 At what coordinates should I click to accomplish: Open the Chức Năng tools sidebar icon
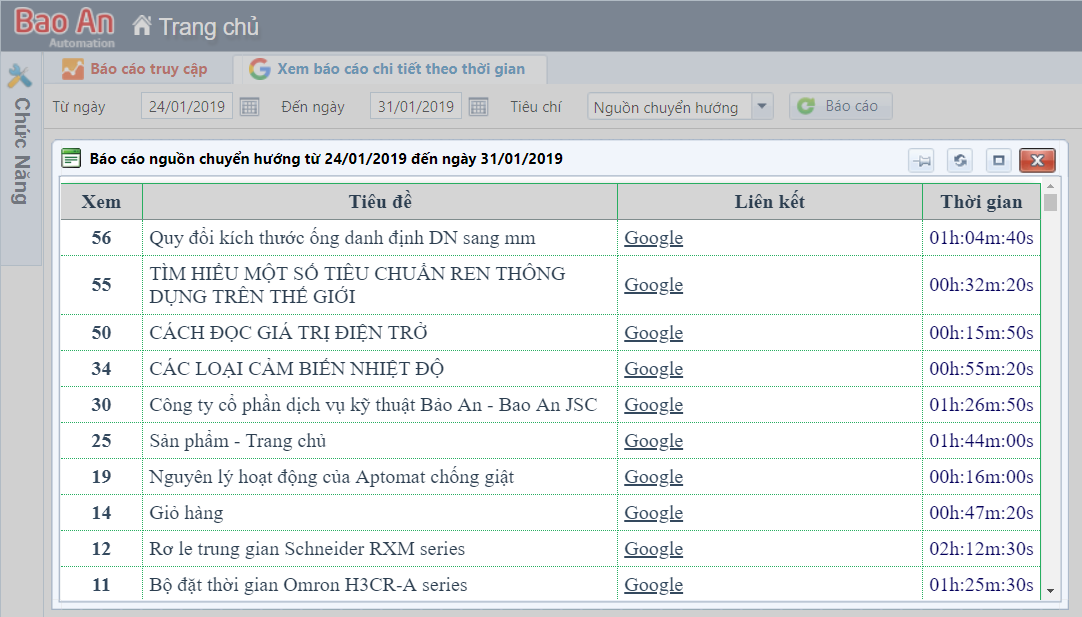(x=19, y=77)
